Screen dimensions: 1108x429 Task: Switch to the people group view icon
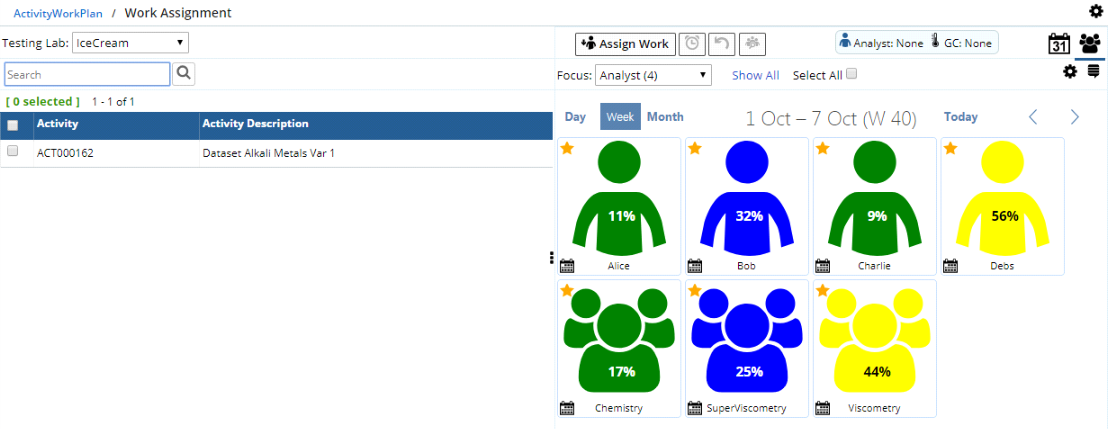[x=1090, y=44]
